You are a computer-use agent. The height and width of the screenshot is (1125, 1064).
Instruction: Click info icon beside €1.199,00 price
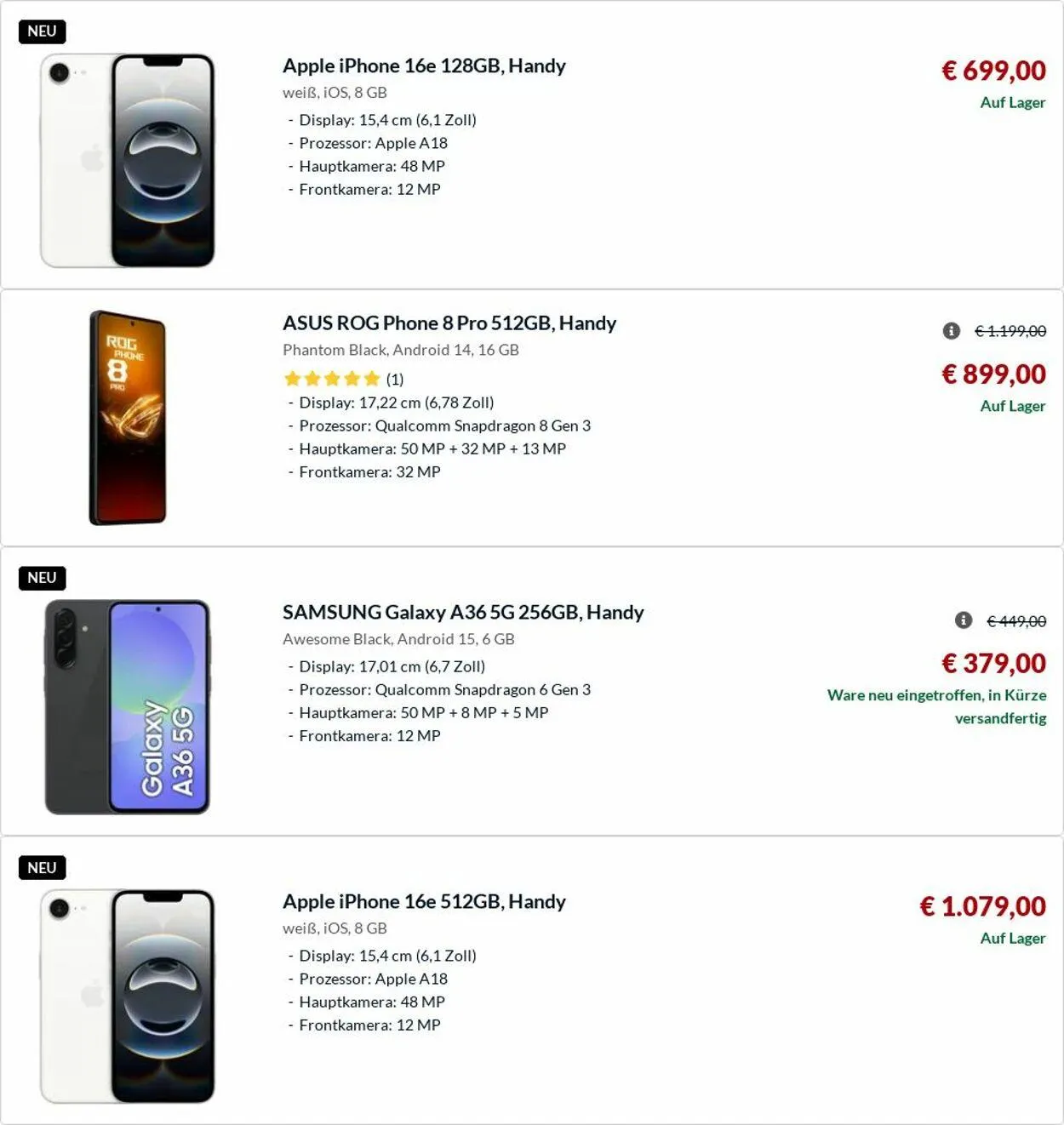click(952, 331)
